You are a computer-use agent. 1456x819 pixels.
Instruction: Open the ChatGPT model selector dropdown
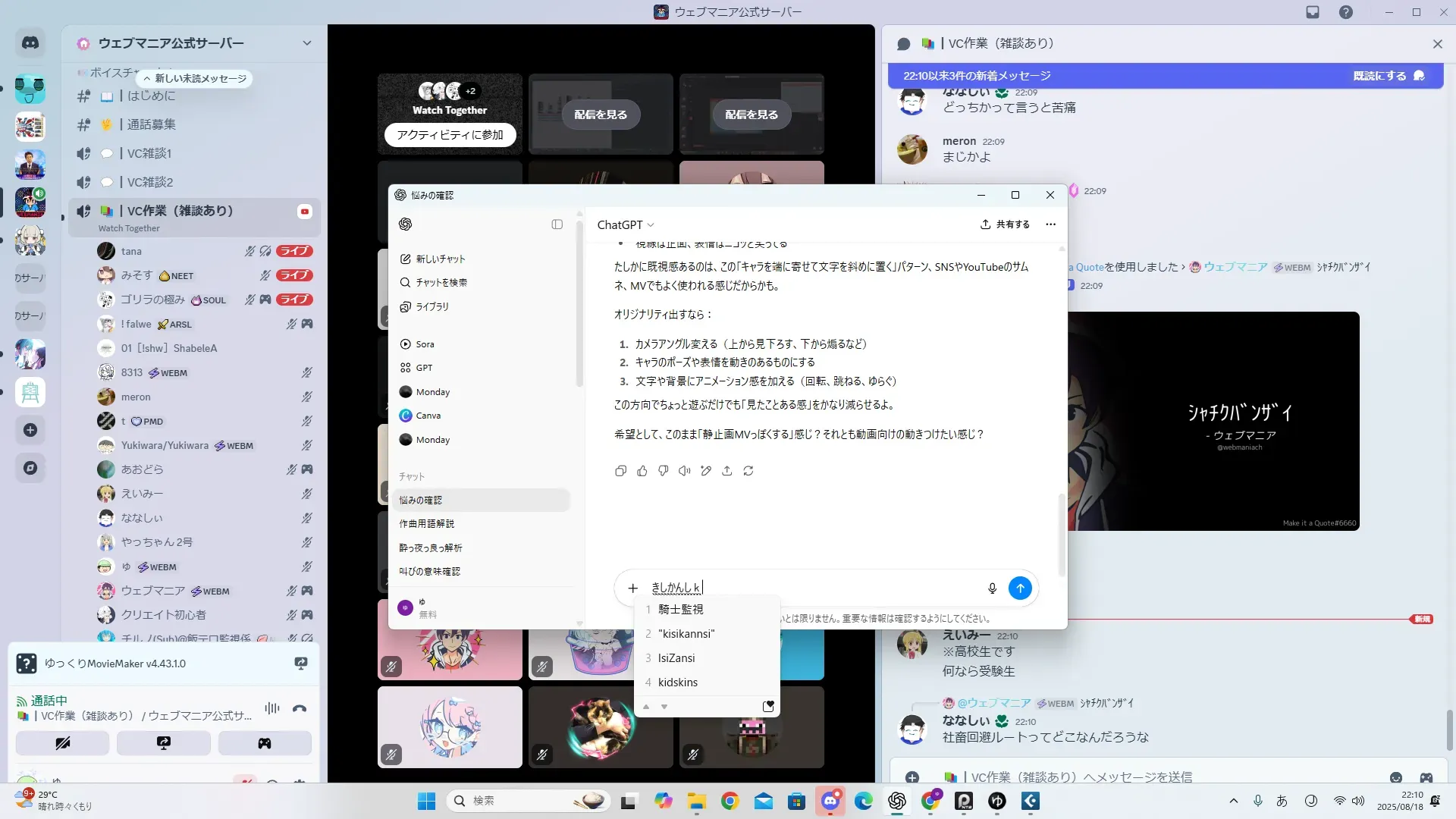coord(626,225)
